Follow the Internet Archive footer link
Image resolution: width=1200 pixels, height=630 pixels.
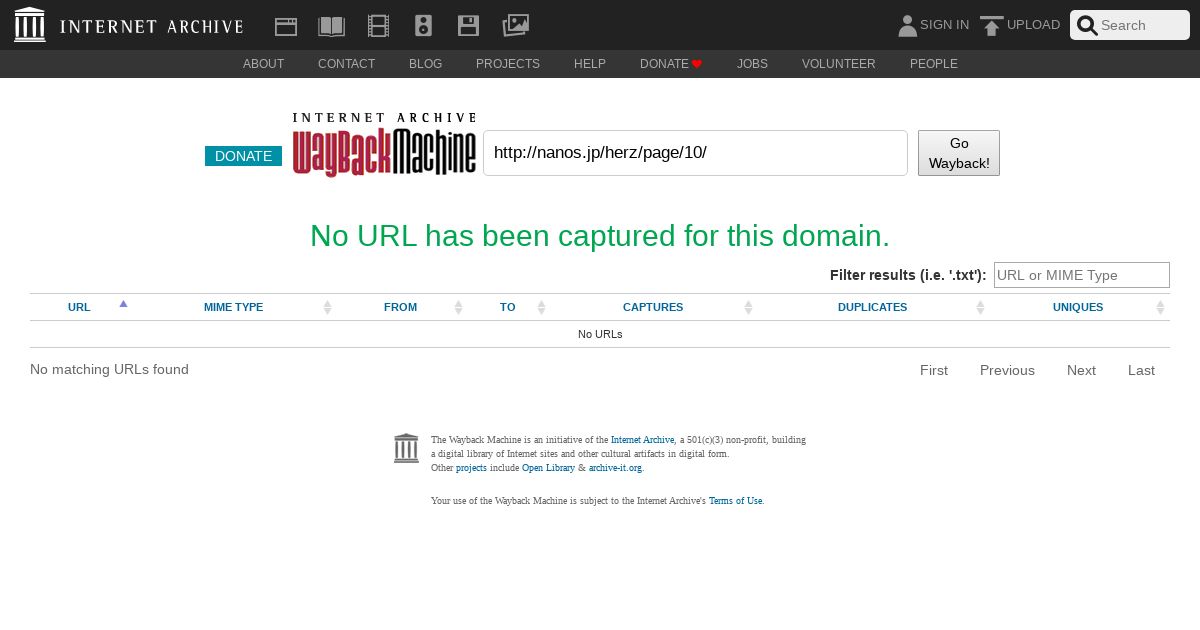[643, 440]
